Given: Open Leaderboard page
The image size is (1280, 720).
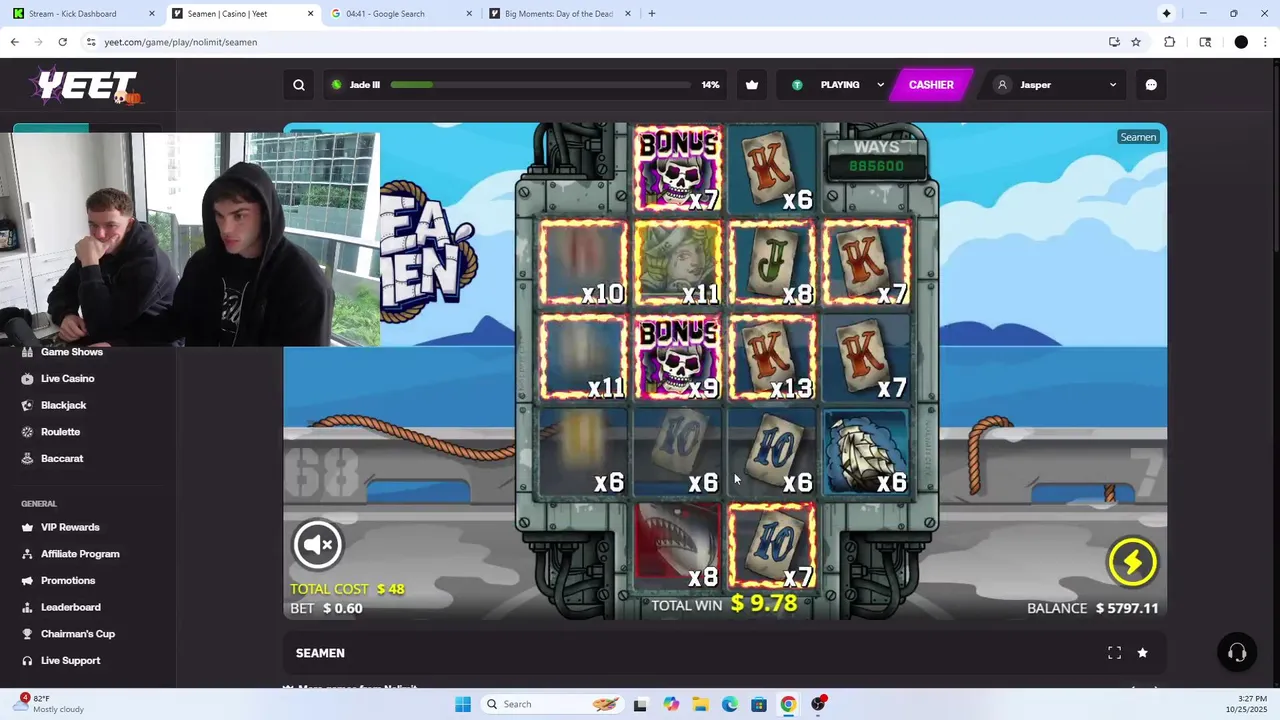Looking at the screenshot, I should [70, 607].
